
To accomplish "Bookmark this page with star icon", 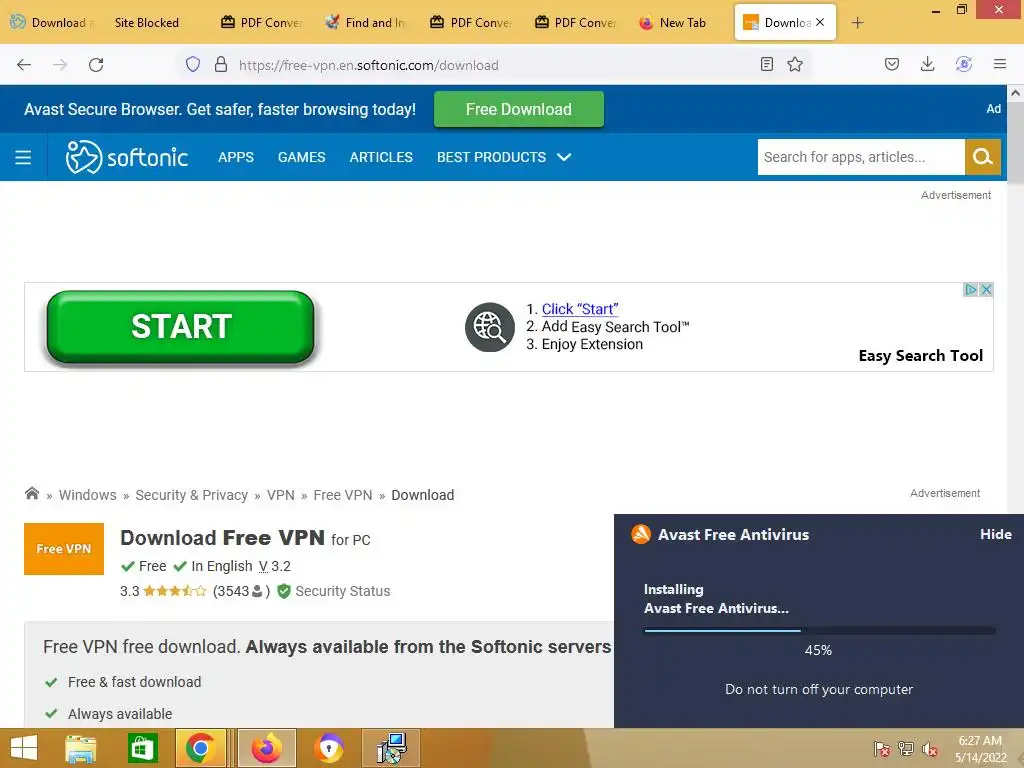I will (795, 64).
